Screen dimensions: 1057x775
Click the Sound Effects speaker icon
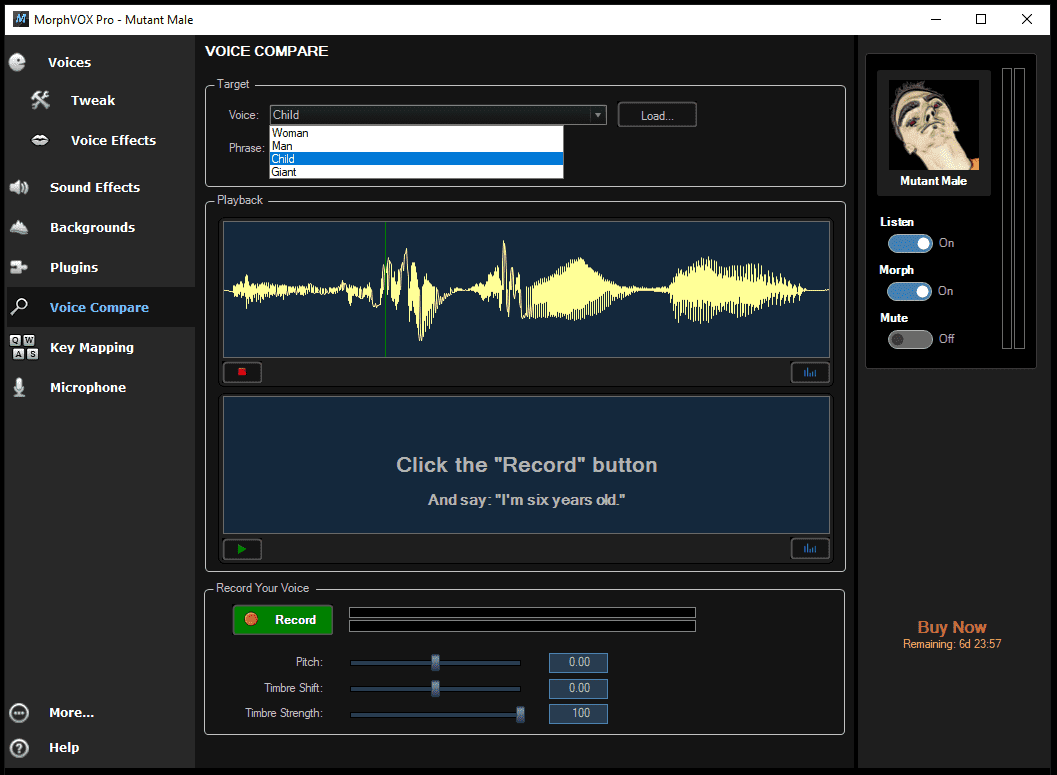tap(19, 187)
